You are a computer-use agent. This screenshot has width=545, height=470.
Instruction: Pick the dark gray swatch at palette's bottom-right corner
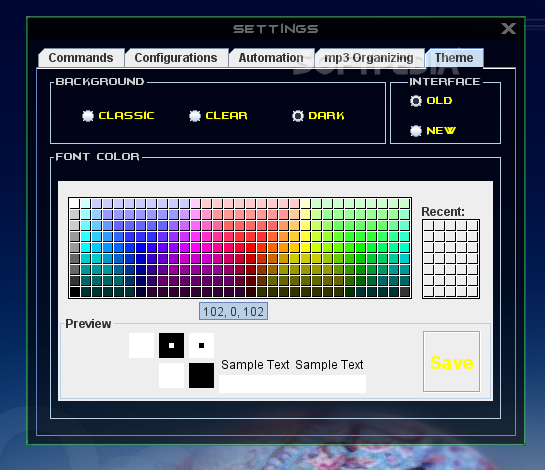click(x=405, y=292)
